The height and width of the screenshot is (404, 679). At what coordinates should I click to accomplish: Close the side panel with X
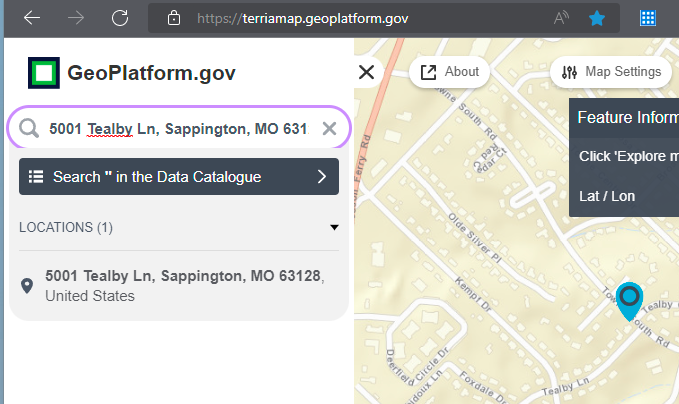[366, 72]
